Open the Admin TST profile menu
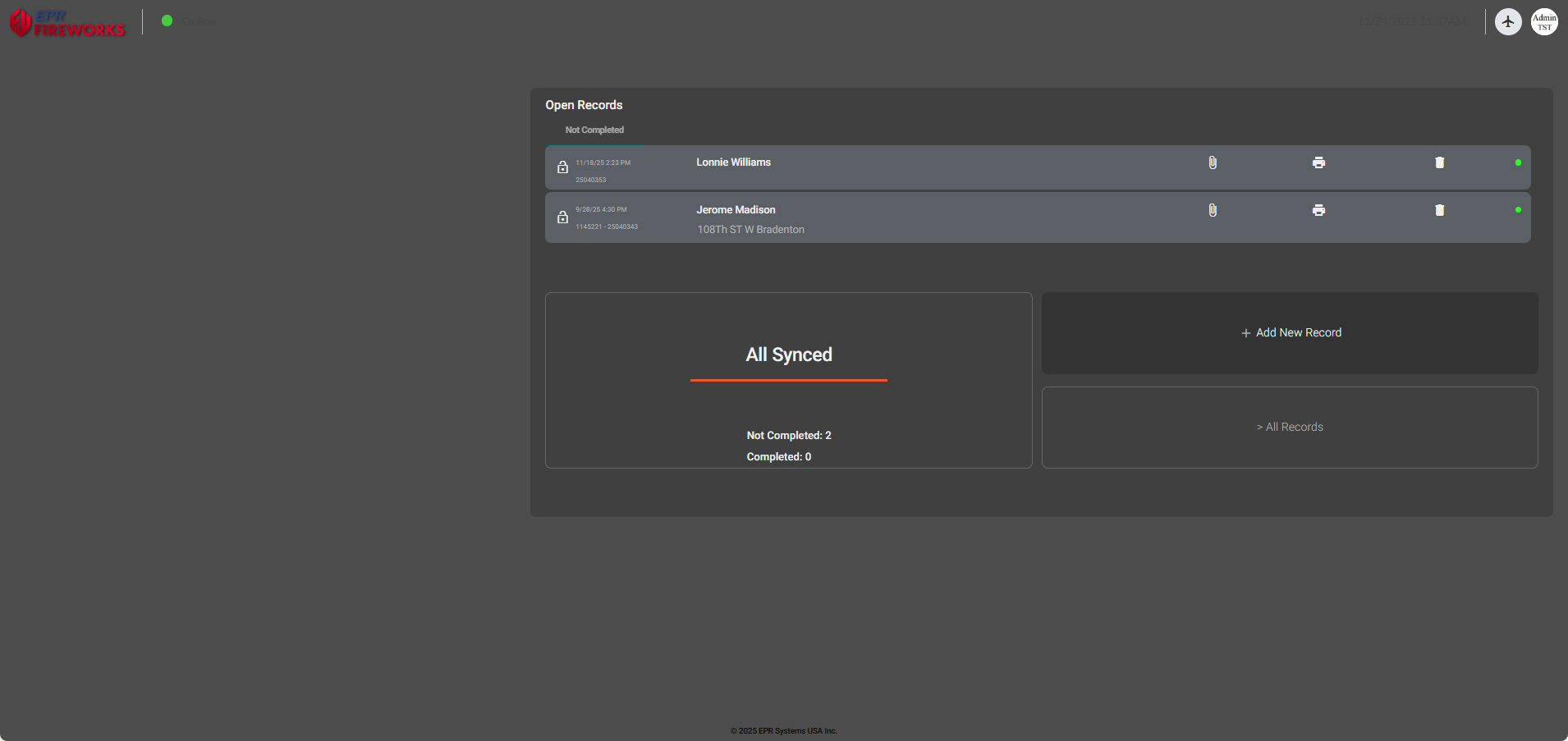This screenshot has height=741, width=1568. 1544,21
